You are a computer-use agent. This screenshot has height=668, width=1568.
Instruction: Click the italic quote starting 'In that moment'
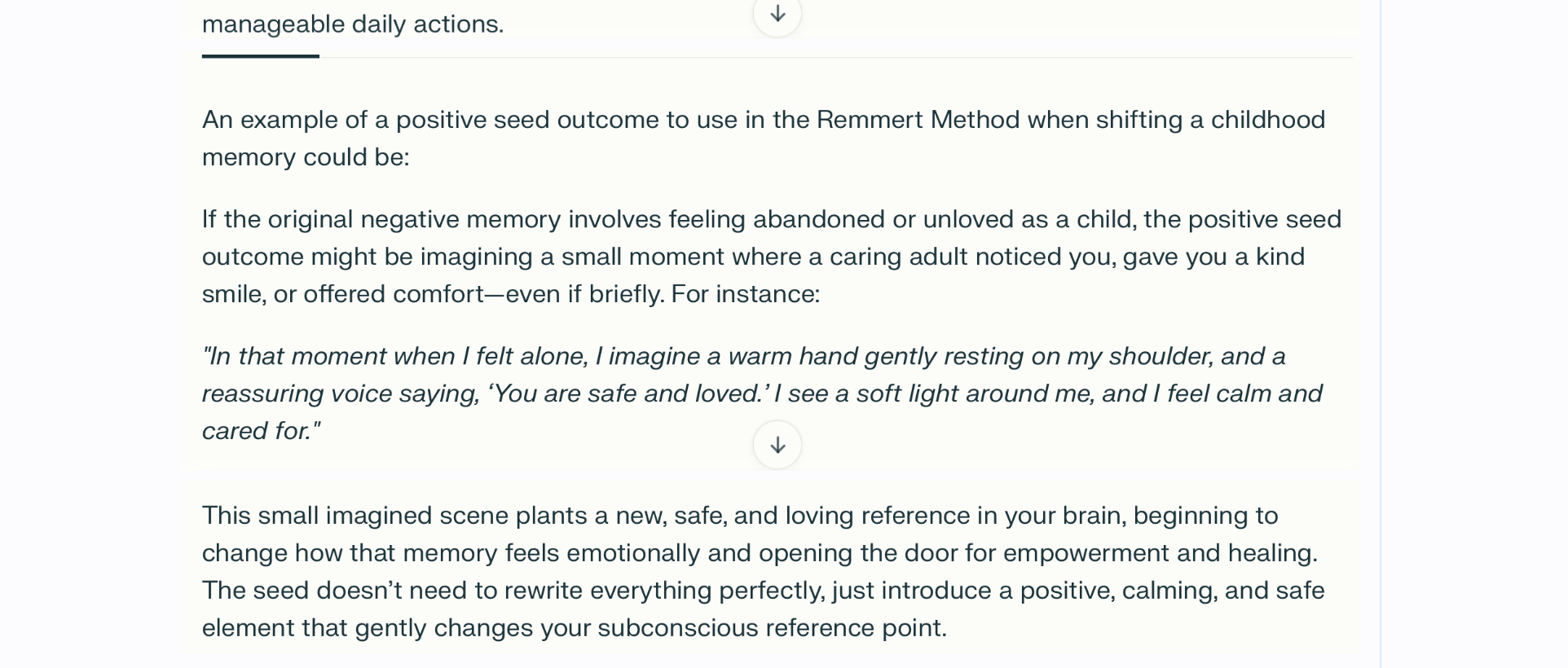tap(762, 393)
